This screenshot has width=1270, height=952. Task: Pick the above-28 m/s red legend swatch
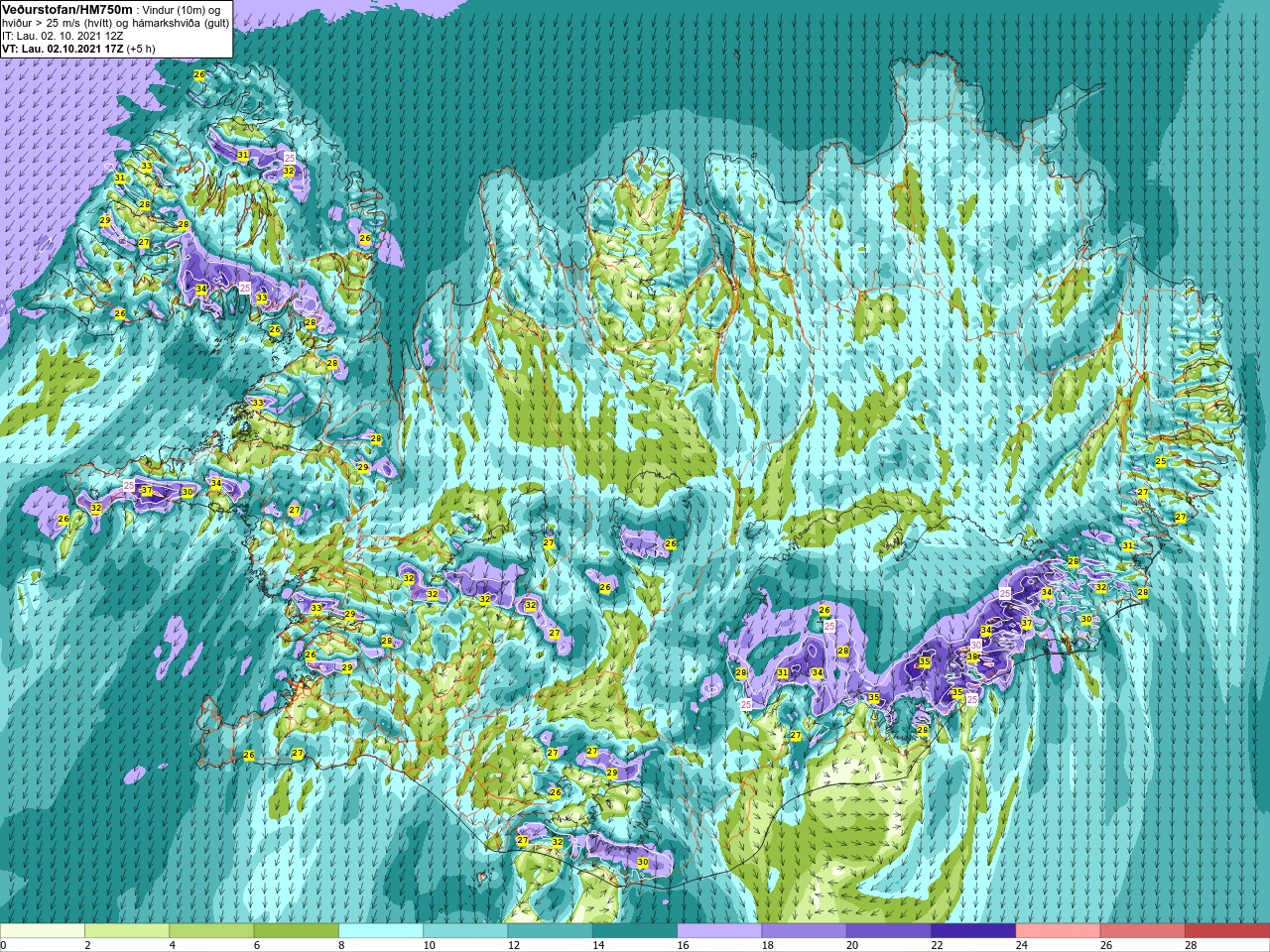pyautogui.click(x=1227, y=931)
